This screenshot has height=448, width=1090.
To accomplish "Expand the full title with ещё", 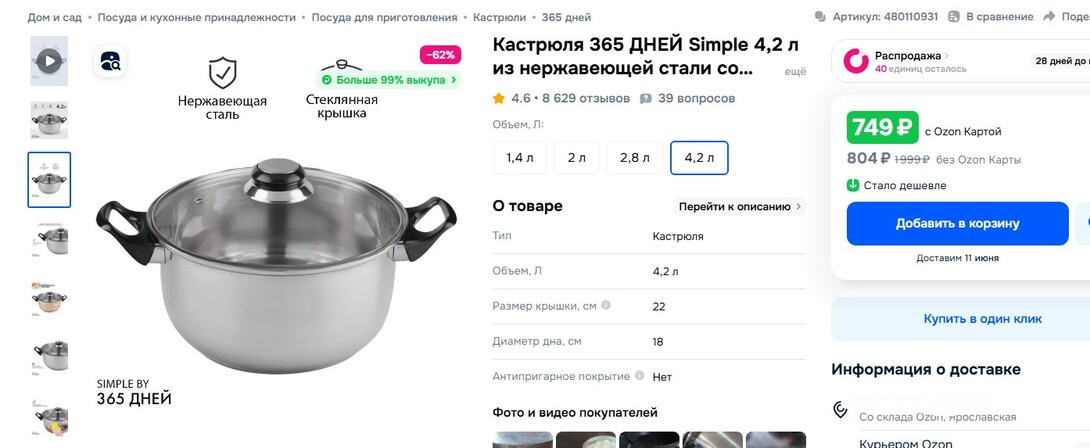I will [795, 72].
